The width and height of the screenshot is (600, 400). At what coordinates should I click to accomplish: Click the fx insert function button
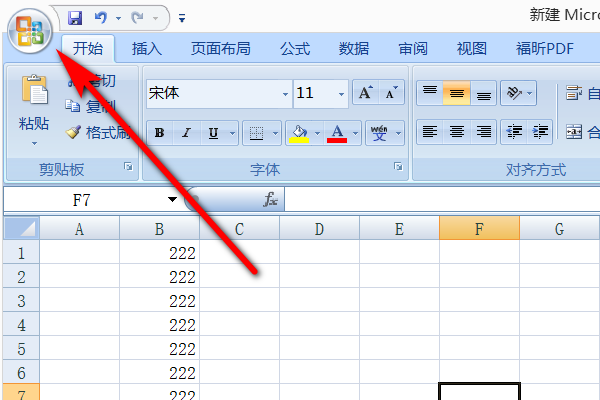pos(271,199)
